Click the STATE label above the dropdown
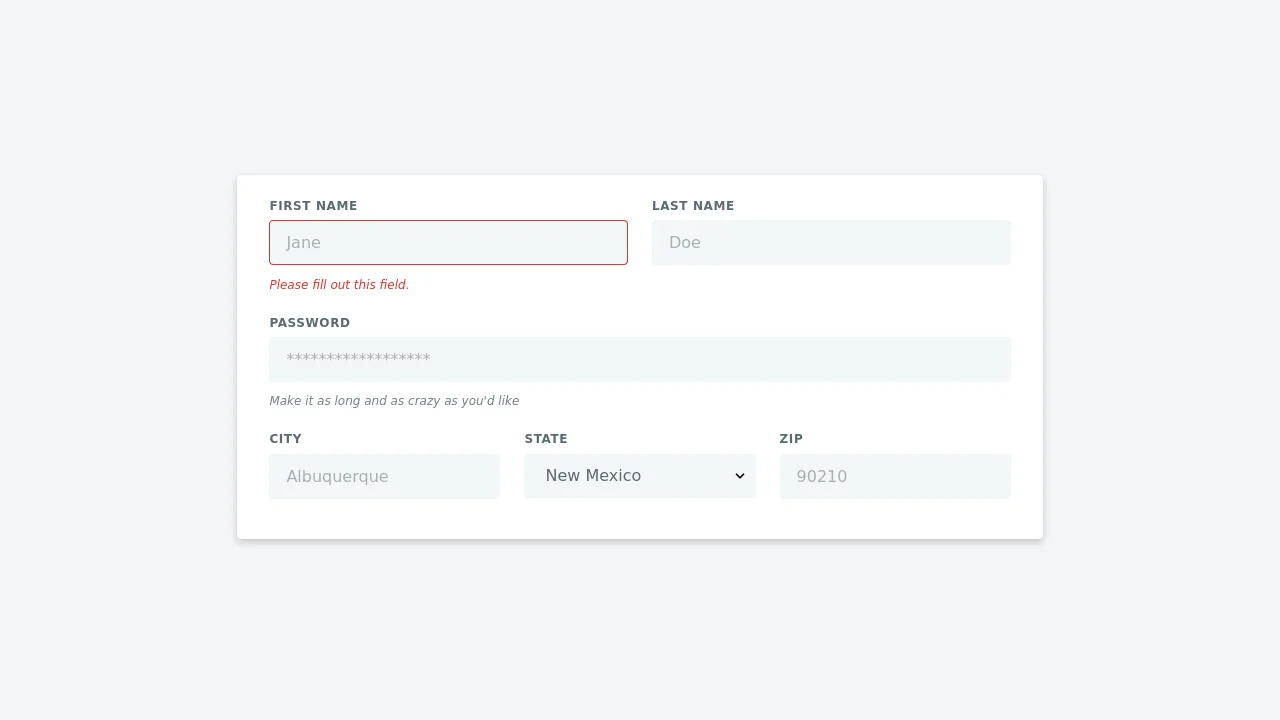 (x=546, y=439)
